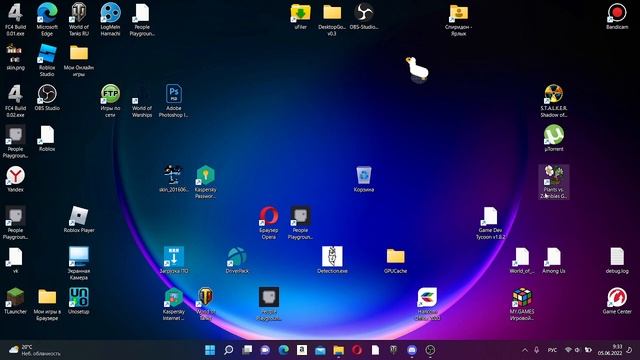
Task: Select the vk file icon
Action: [x=15, y=260]
